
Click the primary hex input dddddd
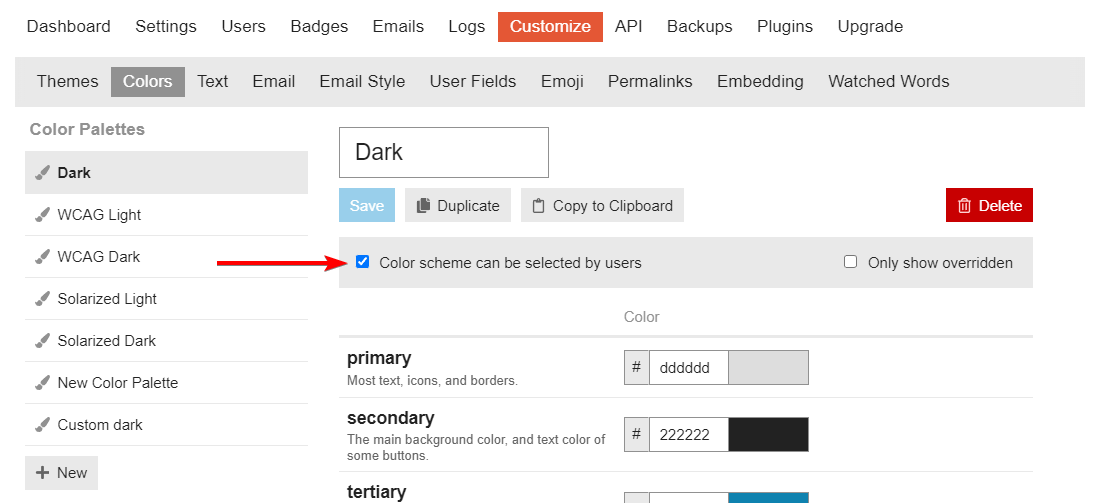click(688, 367)
